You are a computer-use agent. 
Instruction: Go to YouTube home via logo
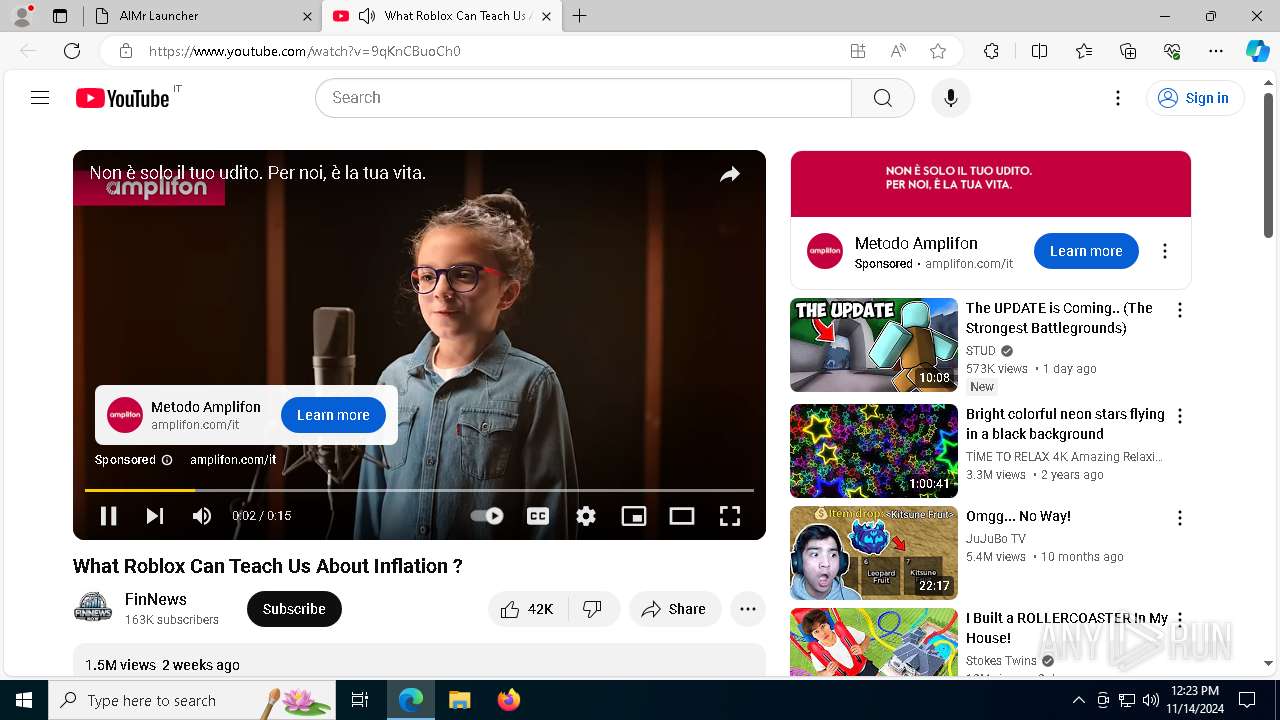(122, 98)
